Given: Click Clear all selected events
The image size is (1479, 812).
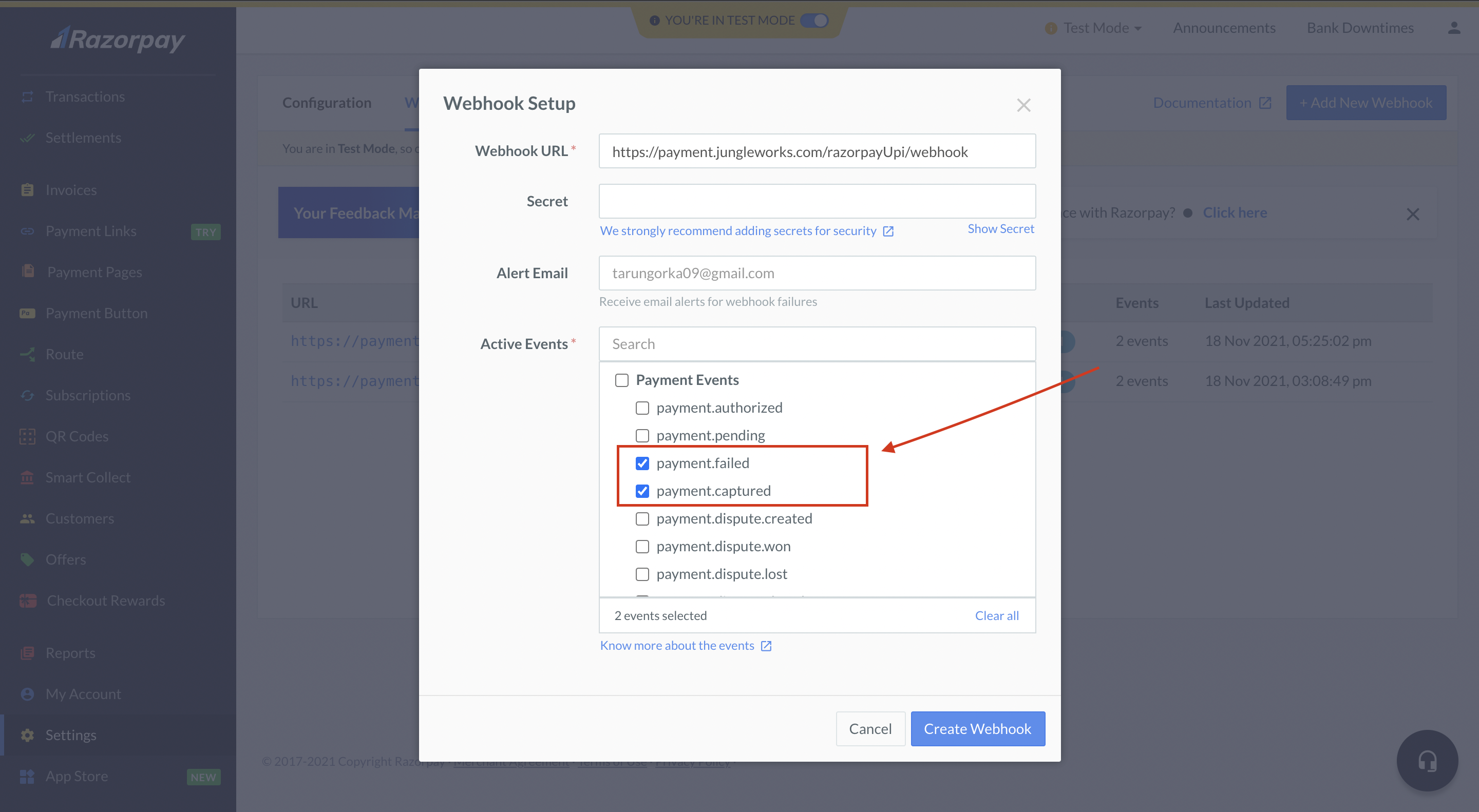Looking at the screenshot, I should click(997, 616).
